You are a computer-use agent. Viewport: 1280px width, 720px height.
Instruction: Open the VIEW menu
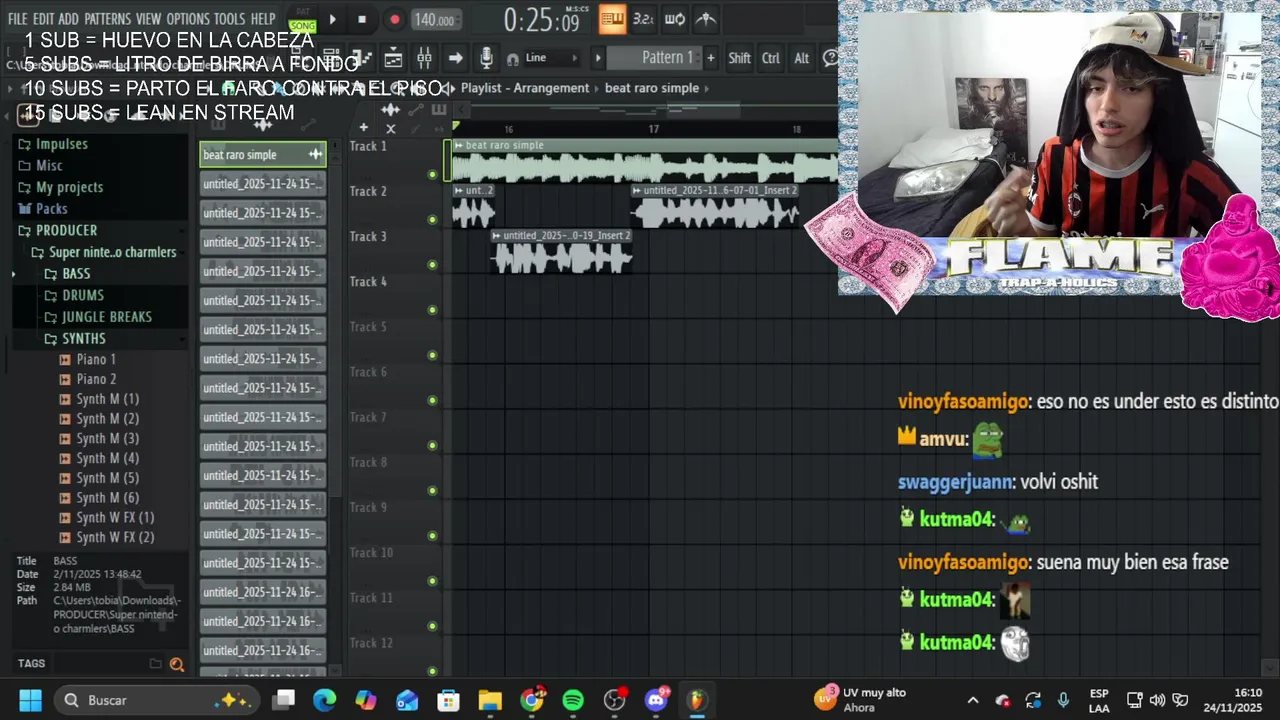coord(148,19)
